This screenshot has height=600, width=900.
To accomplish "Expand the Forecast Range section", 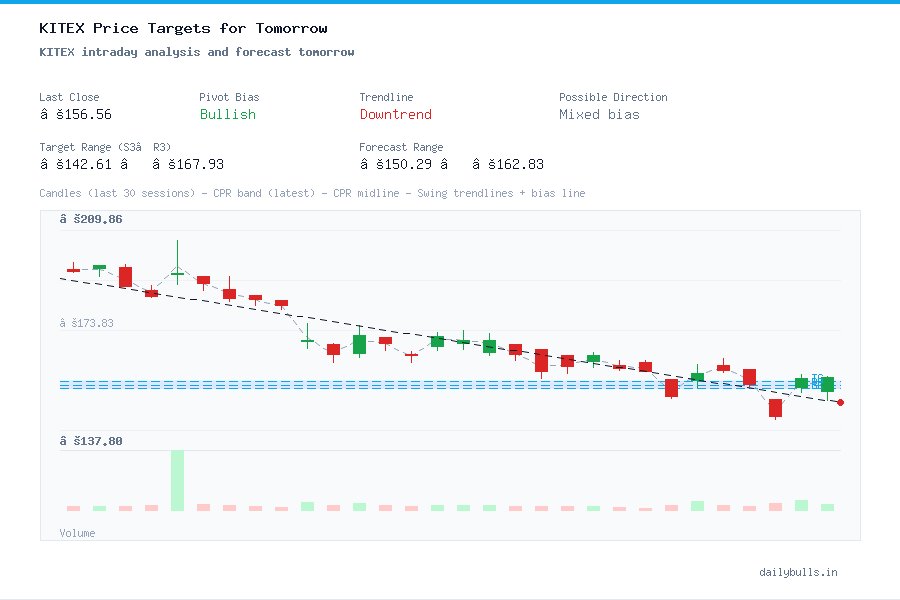I will click(x=401, y=147).
